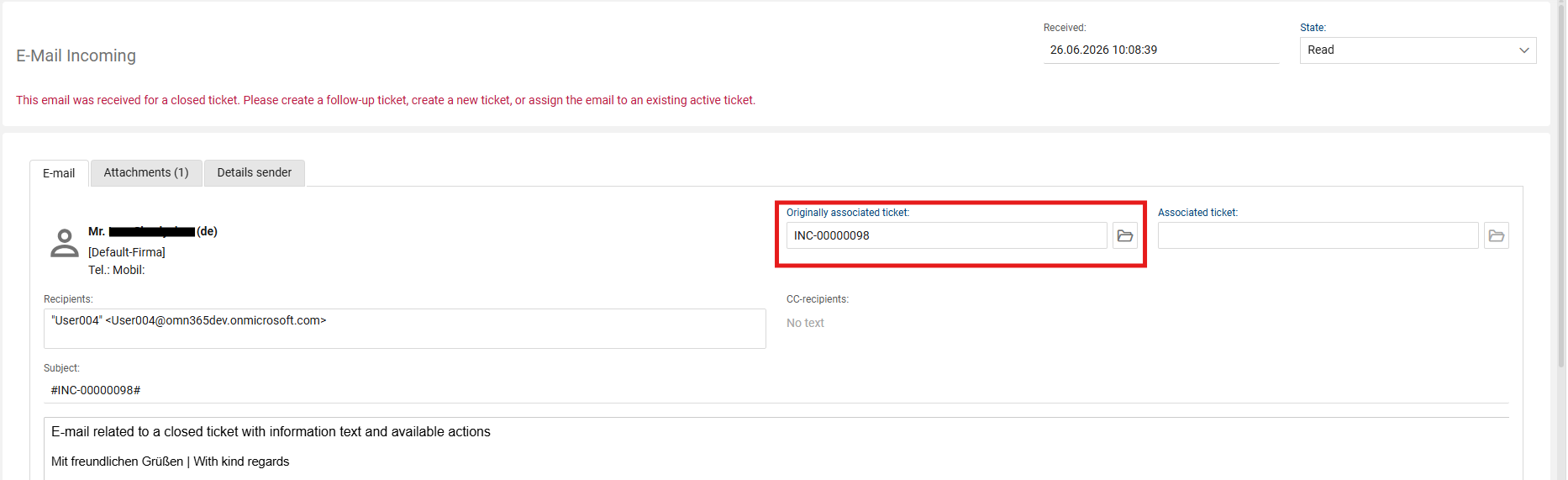Click the CC-recipients No text value
This screenshot has height=480, width=1568.
click(x=805, y=323)
